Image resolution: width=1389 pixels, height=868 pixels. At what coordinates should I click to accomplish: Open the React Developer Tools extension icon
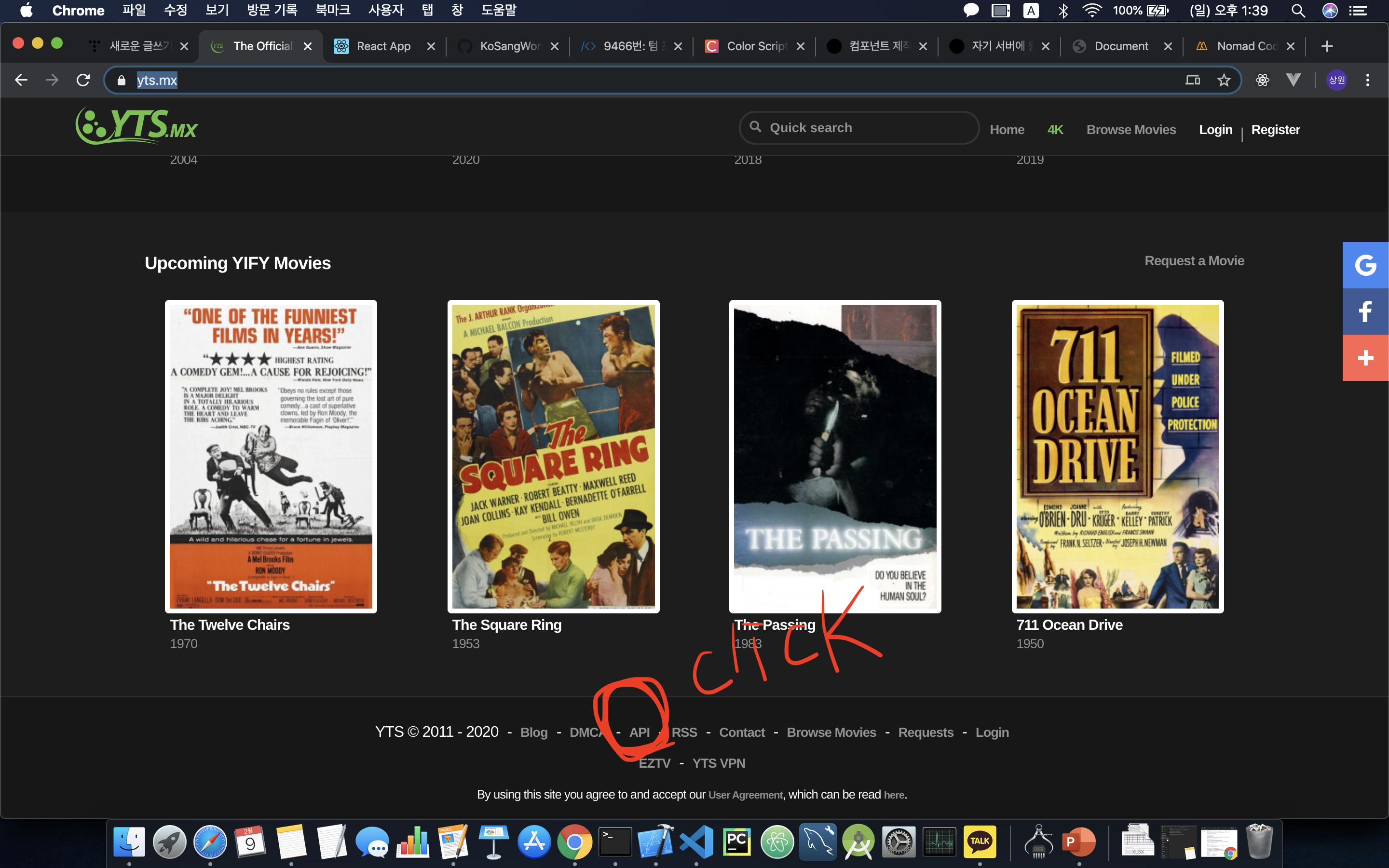1262,80
